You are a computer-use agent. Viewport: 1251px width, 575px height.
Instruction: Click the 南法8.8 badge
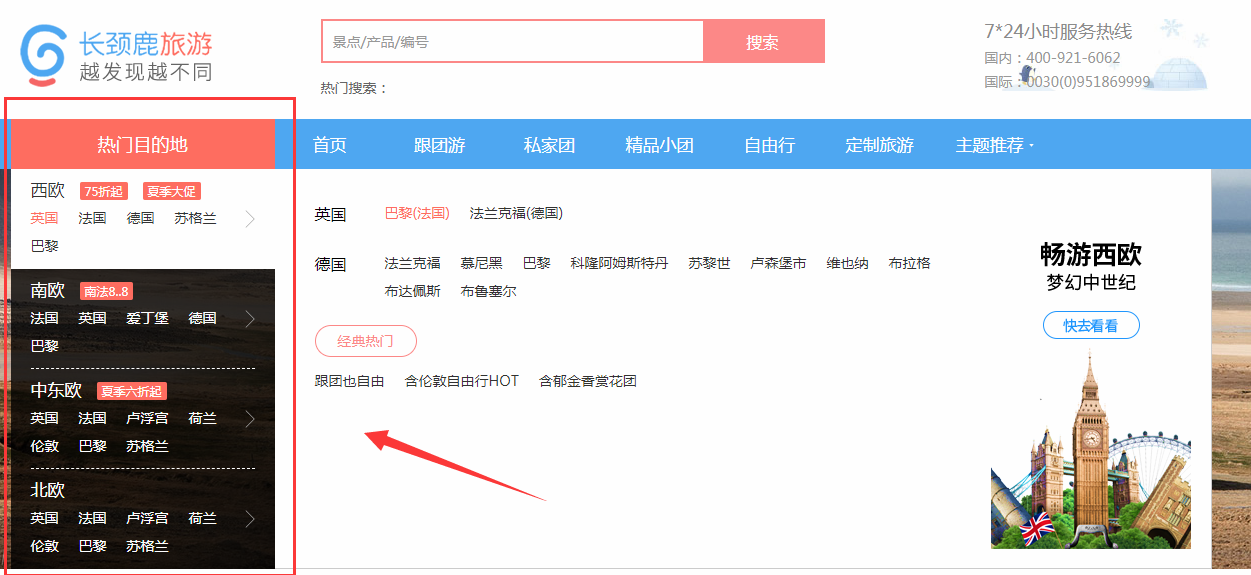tap(106, 292)
